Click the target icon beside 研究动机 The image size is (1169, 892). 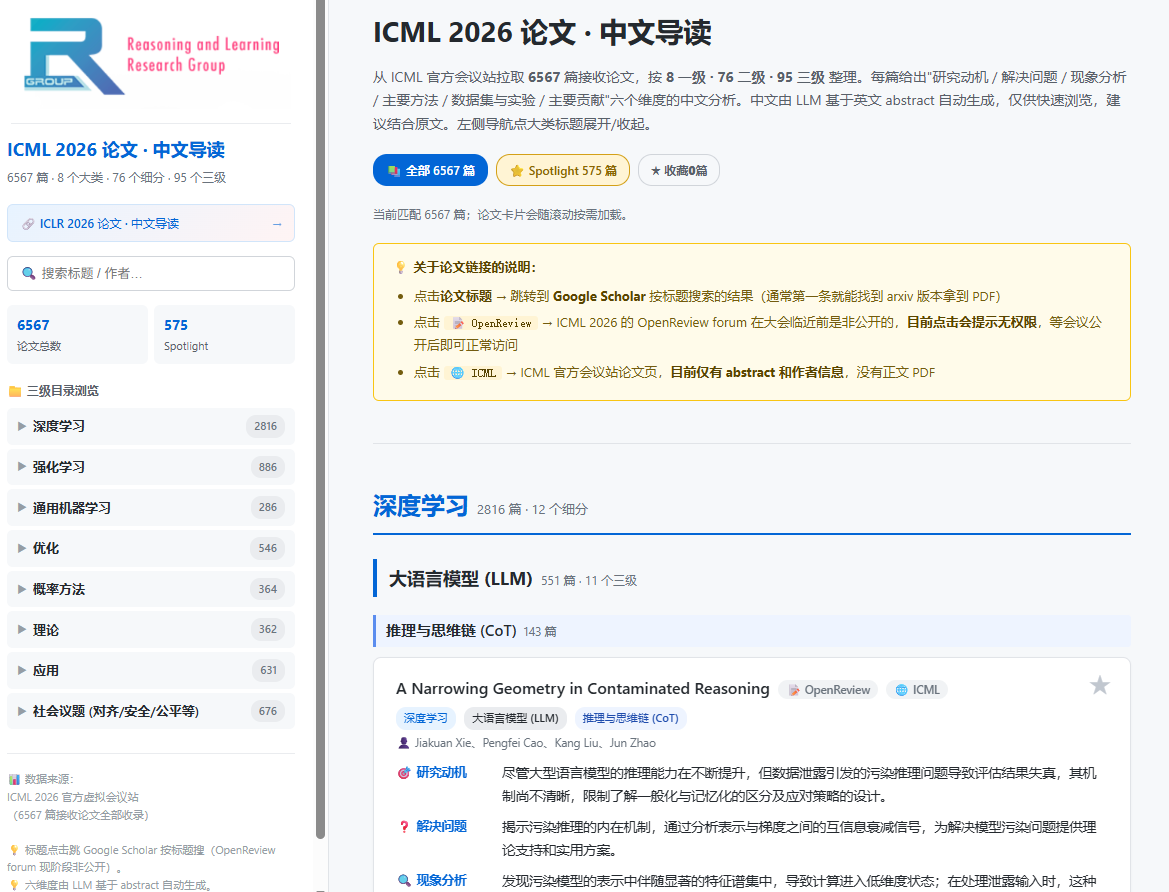pos(403,773)
